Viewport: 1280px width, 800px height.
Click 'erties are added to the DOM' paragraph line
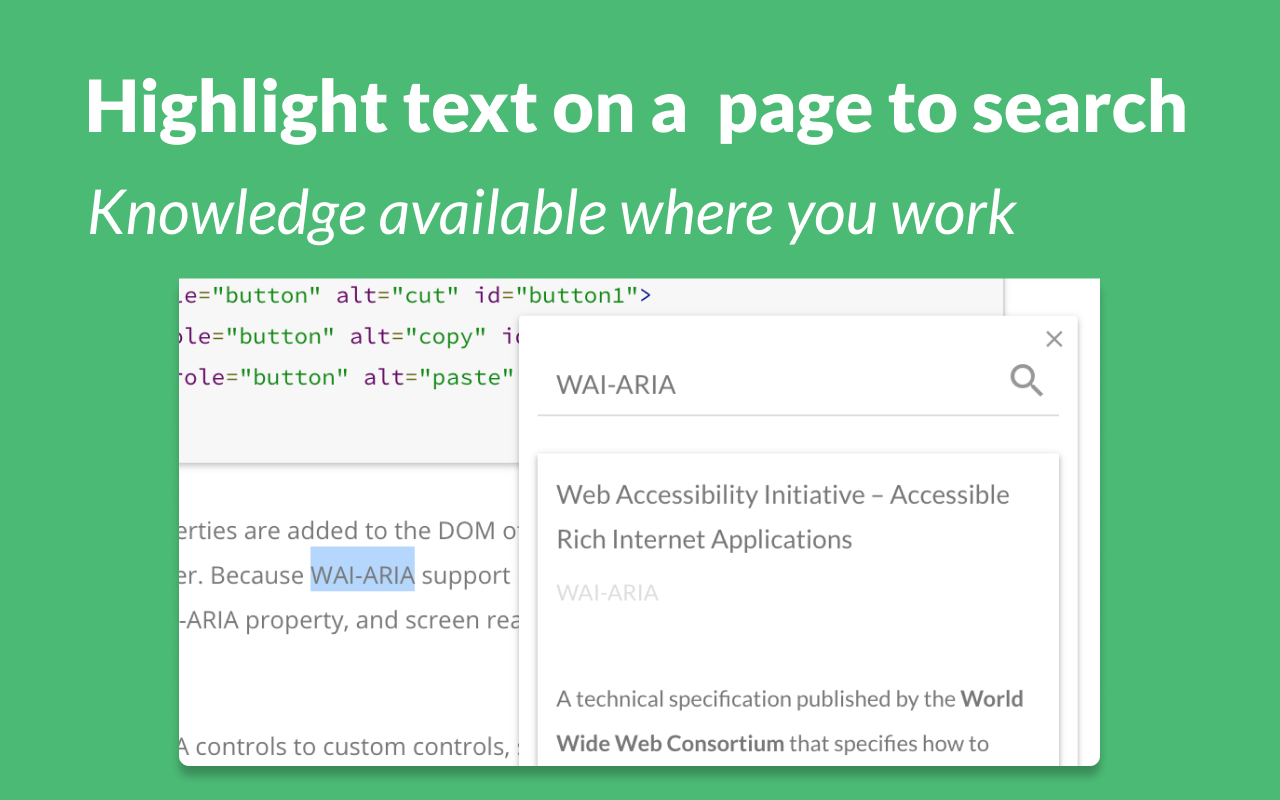[350, 531]
